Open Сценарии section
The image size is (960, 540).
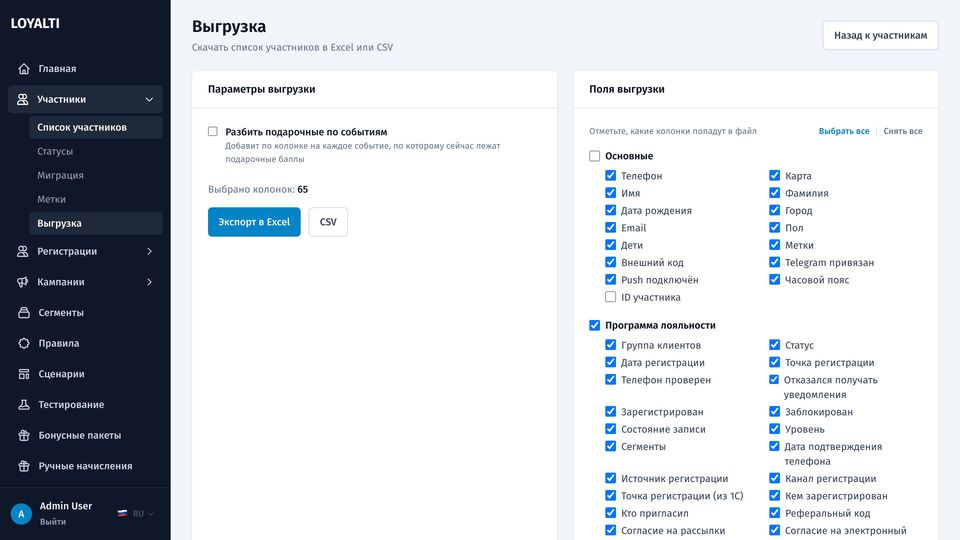pyautogui.click(x=85, y=373)
